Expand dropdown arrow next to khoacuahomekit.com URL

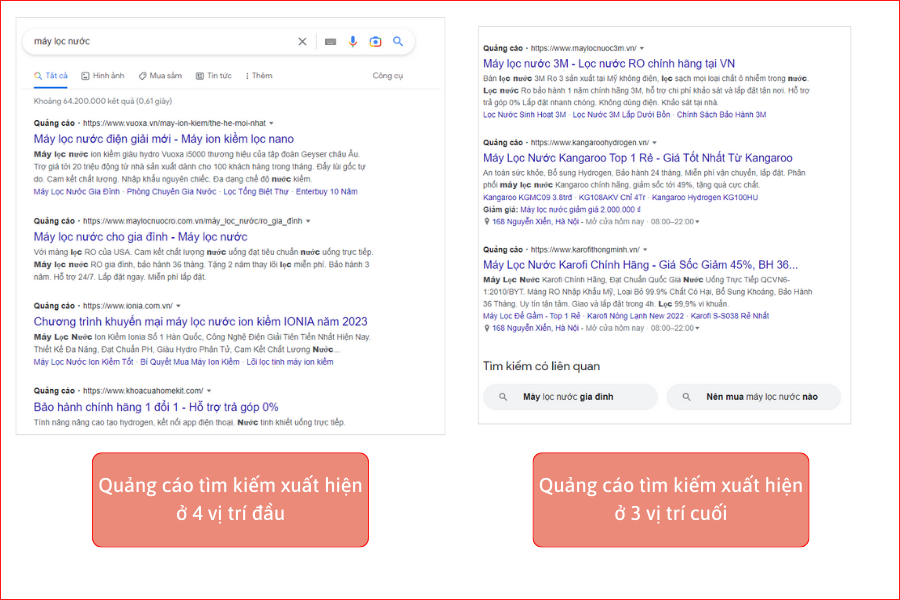click(x=209, y=391)
